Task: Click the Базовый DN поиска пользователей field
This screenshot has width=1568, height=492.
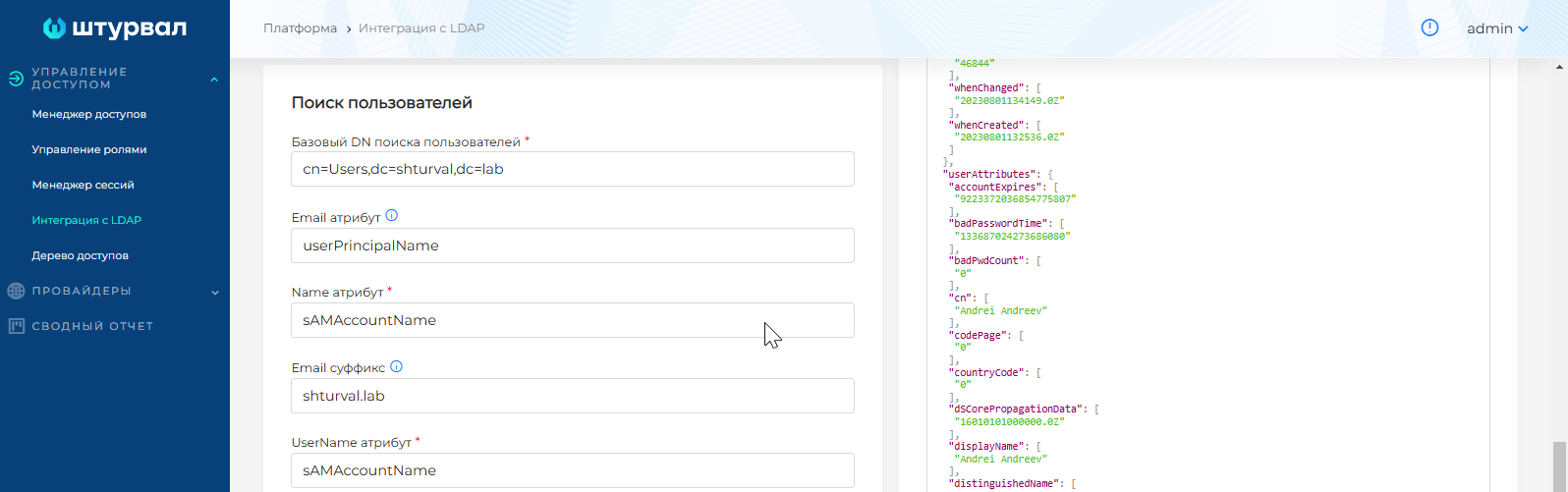Action: 572,169
